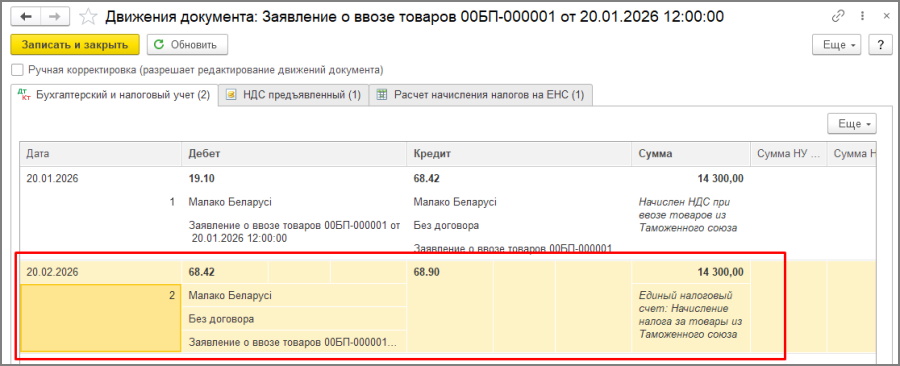Open help with the question mark button
Viewport: 900px width, 366px height.
coord(879,45)
